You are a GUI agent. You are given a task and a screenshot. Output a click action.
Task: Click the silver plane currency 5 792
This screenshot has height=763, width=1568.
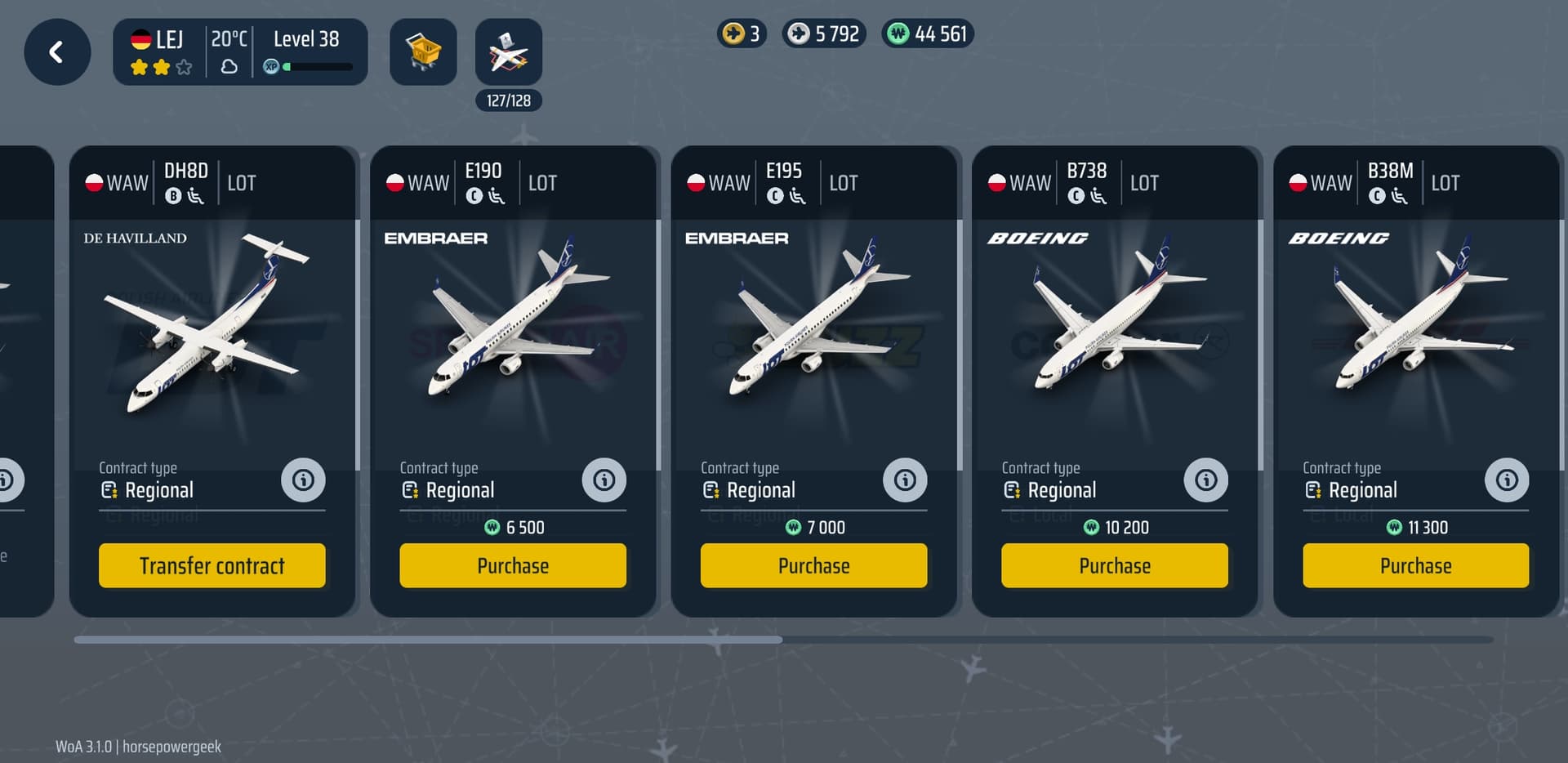[824, 33]
